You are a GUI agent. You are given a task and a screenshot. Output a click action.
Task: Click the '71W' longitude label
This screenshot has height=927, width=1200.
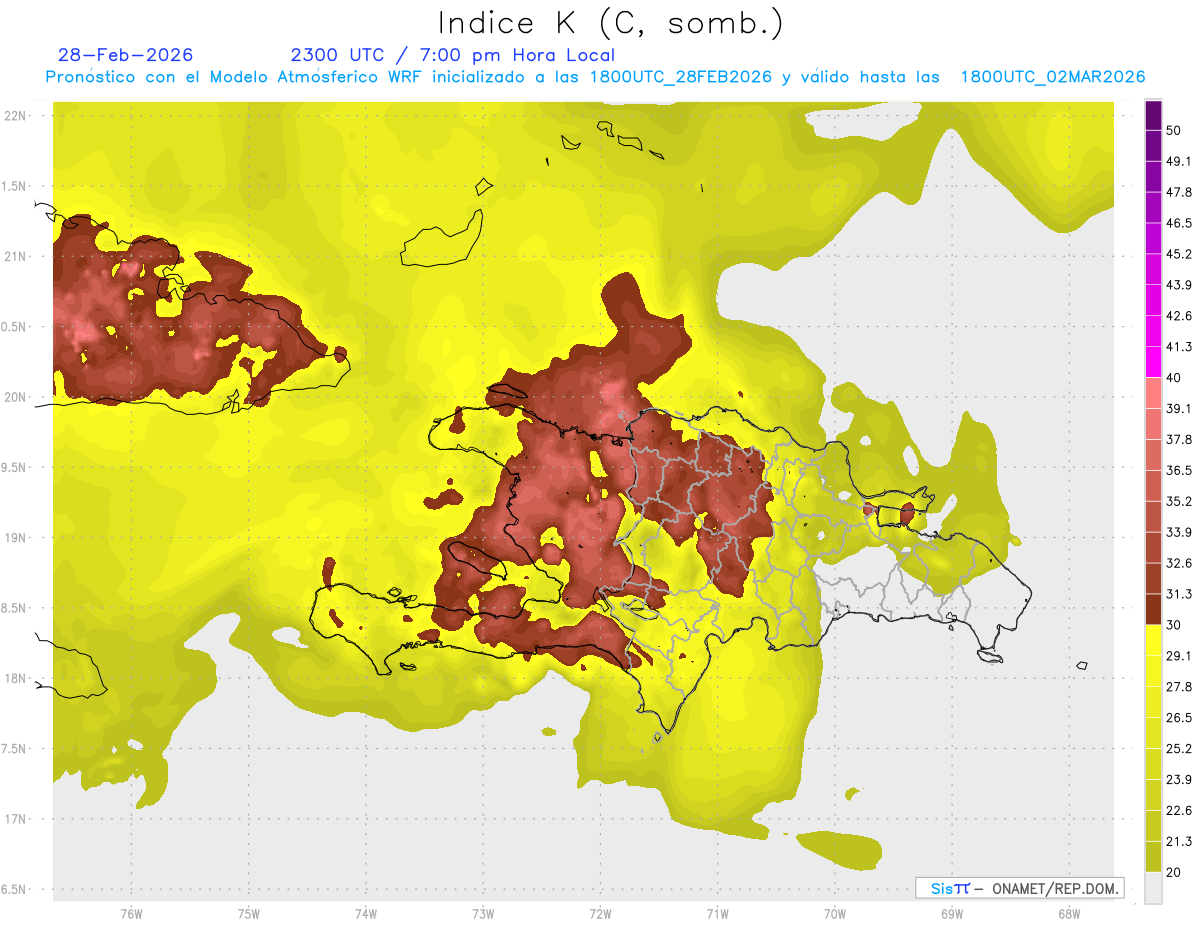717,914
